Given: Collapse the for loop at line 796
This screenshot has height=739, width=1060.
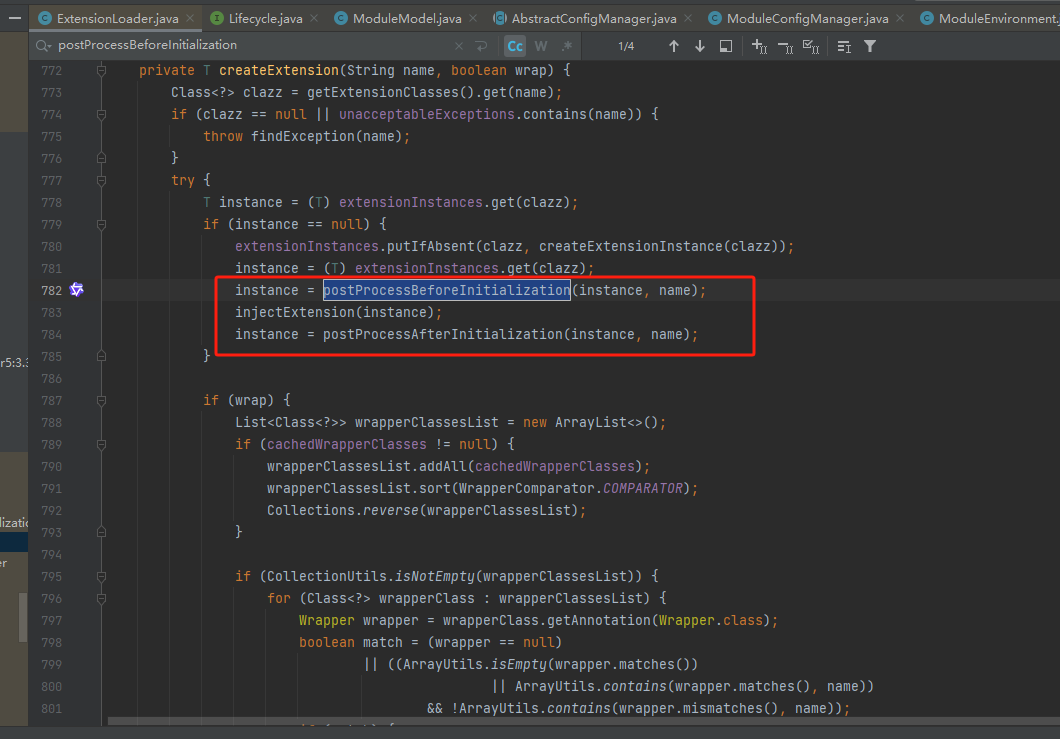Looking at the screenshot, I should pyautogui.click(x=101, y=598).
